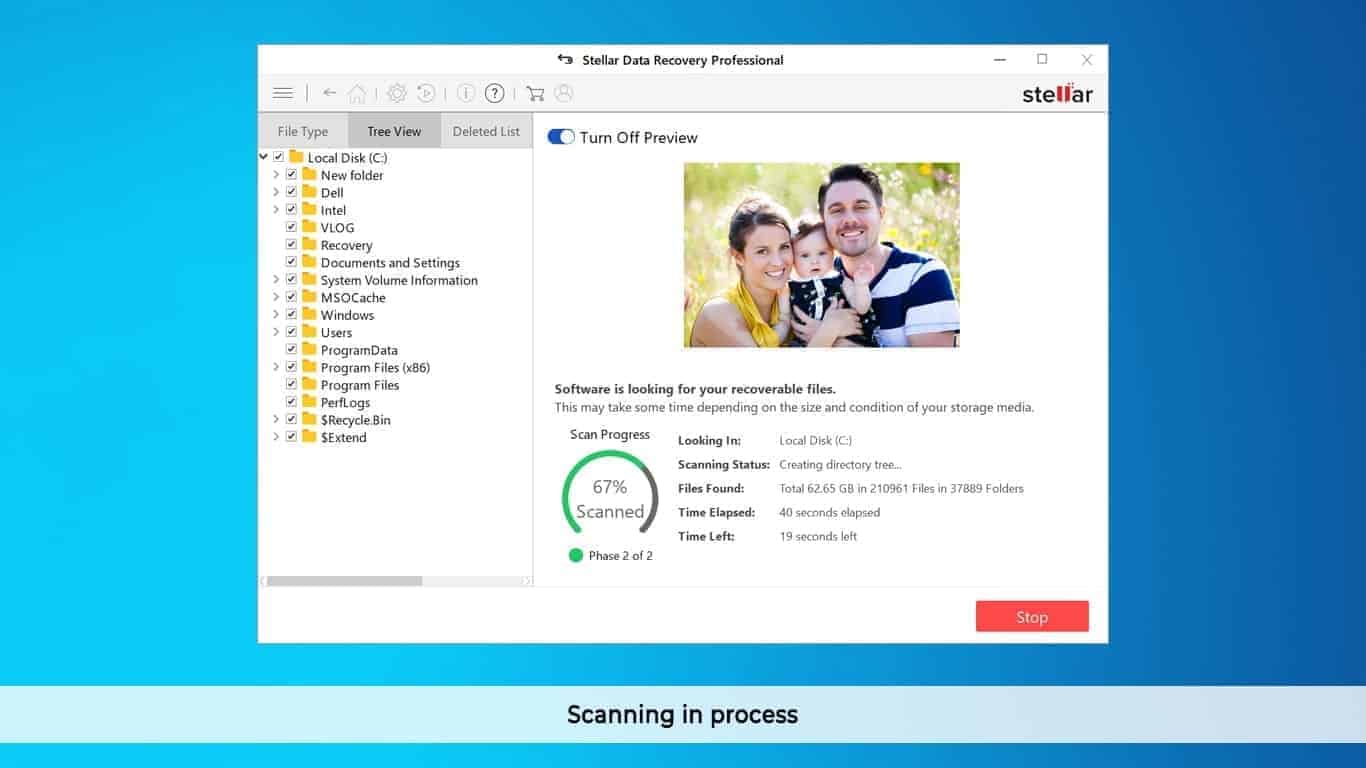Image resolution: width=1366 pixels, height=768 pixels.
Task: Expand the $Recycle.Bin folder
Action: (276, 419)
